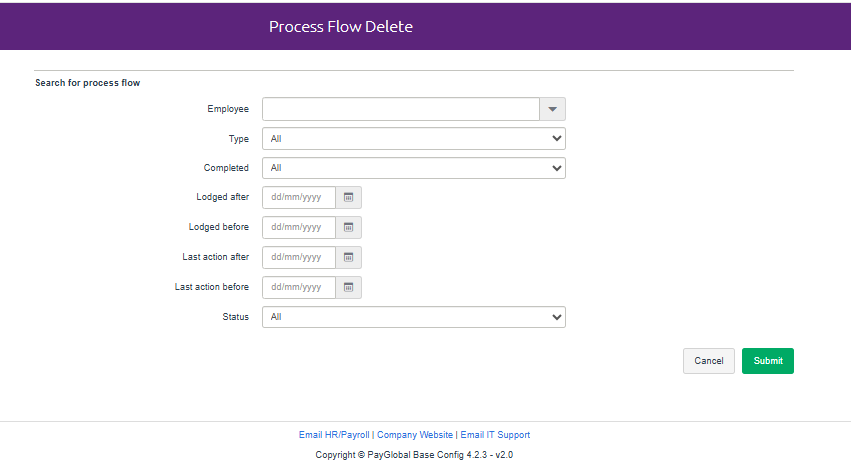
Task: Expand the Employee combo box arrow
Action: point(553,109)
